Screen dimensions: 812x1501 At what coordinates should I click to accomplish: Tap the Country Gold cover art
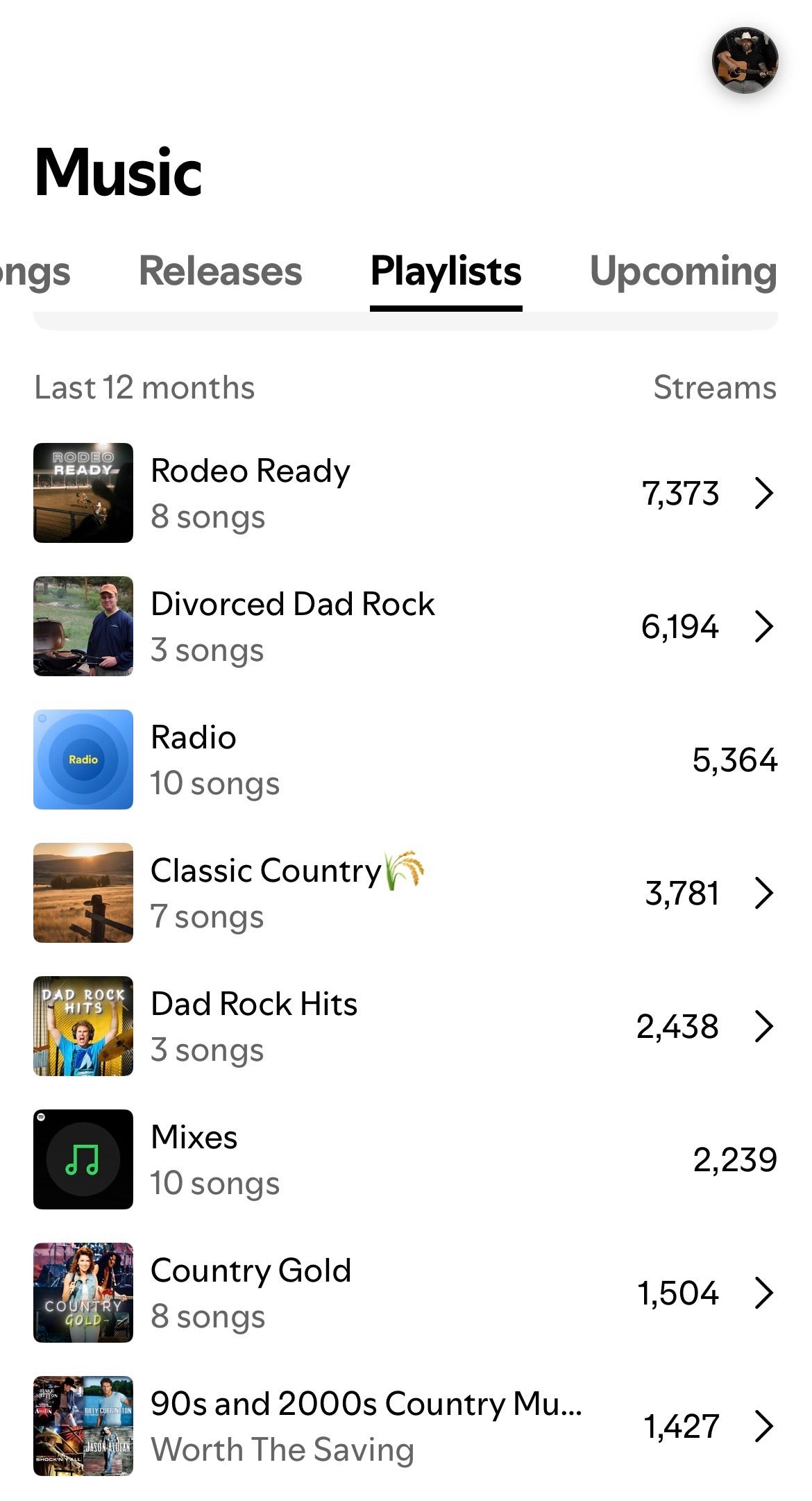click(x=83, y=1293)
